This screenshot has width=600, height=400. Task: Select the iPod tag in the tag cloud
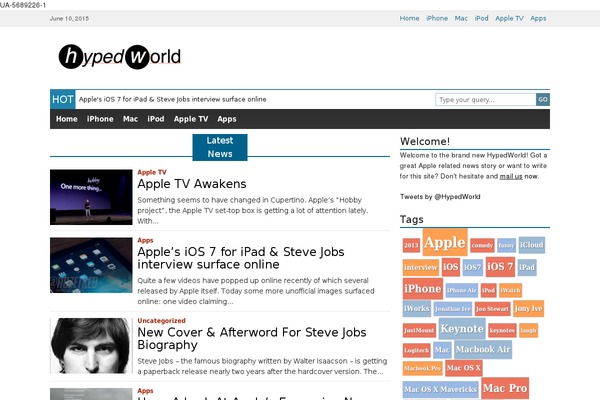pos(489,291)
